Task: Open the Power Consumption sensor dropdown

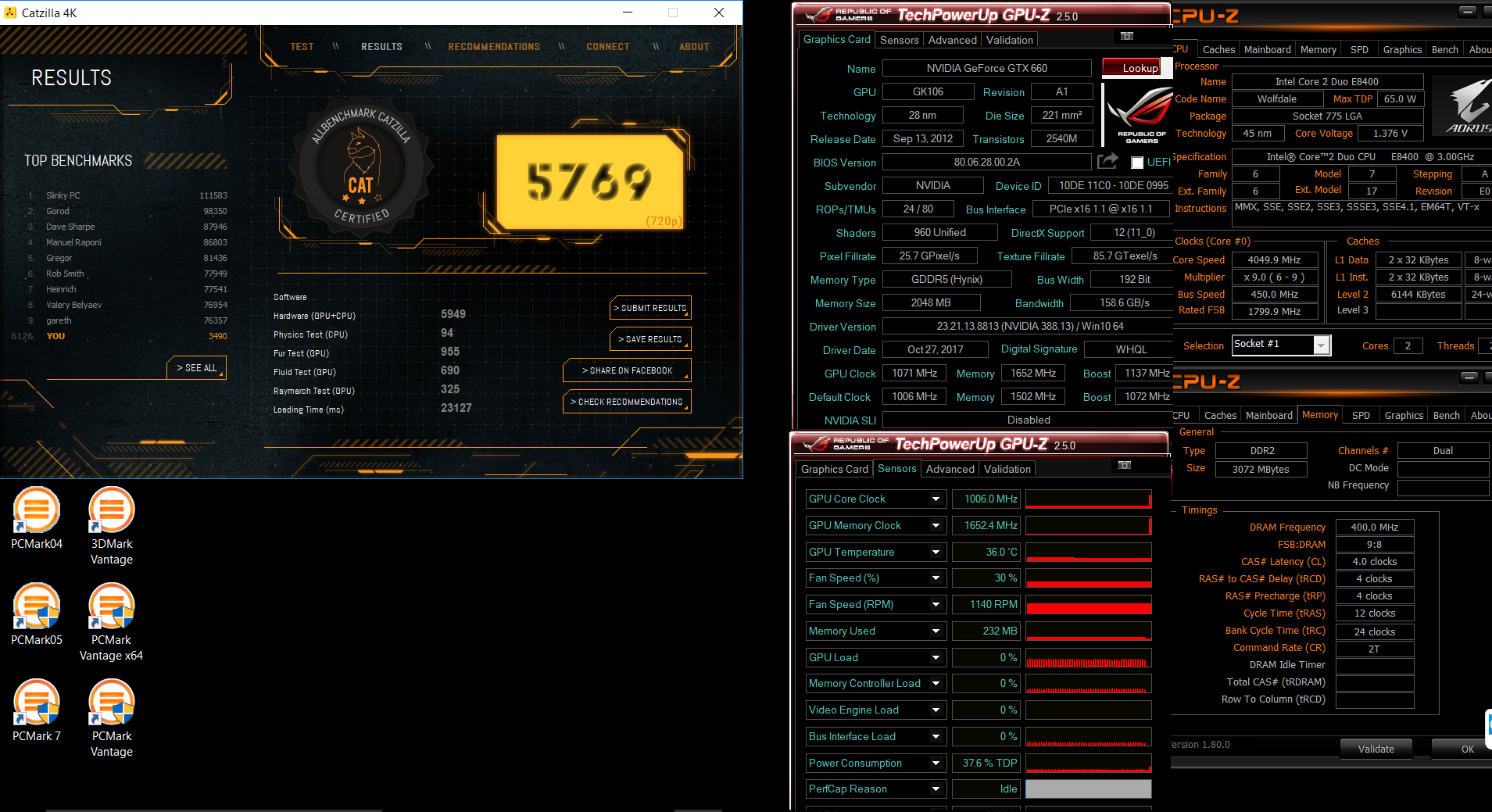Action: tap(936, 764)
